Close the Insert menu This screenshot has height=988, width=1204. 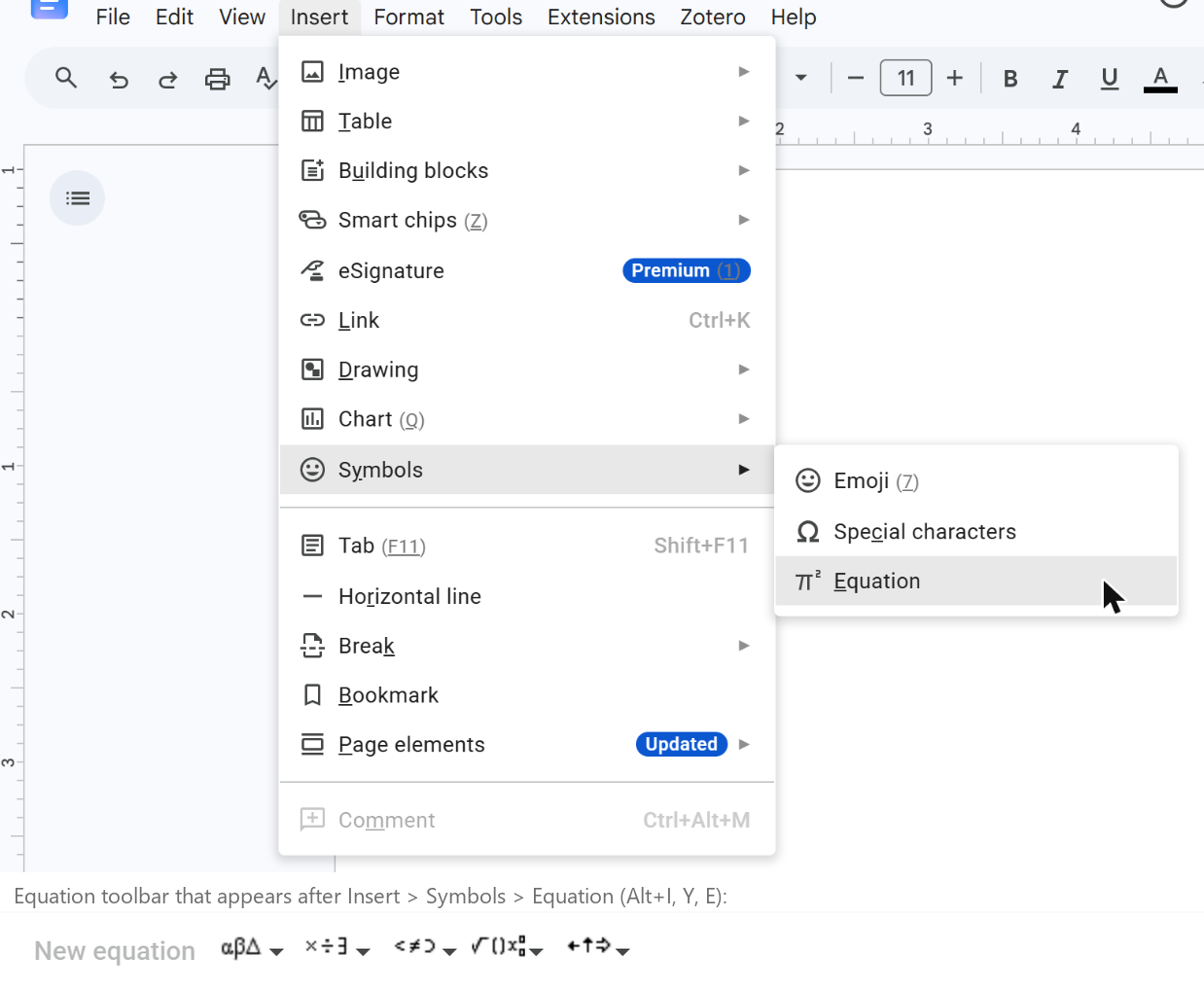(319, 18)
